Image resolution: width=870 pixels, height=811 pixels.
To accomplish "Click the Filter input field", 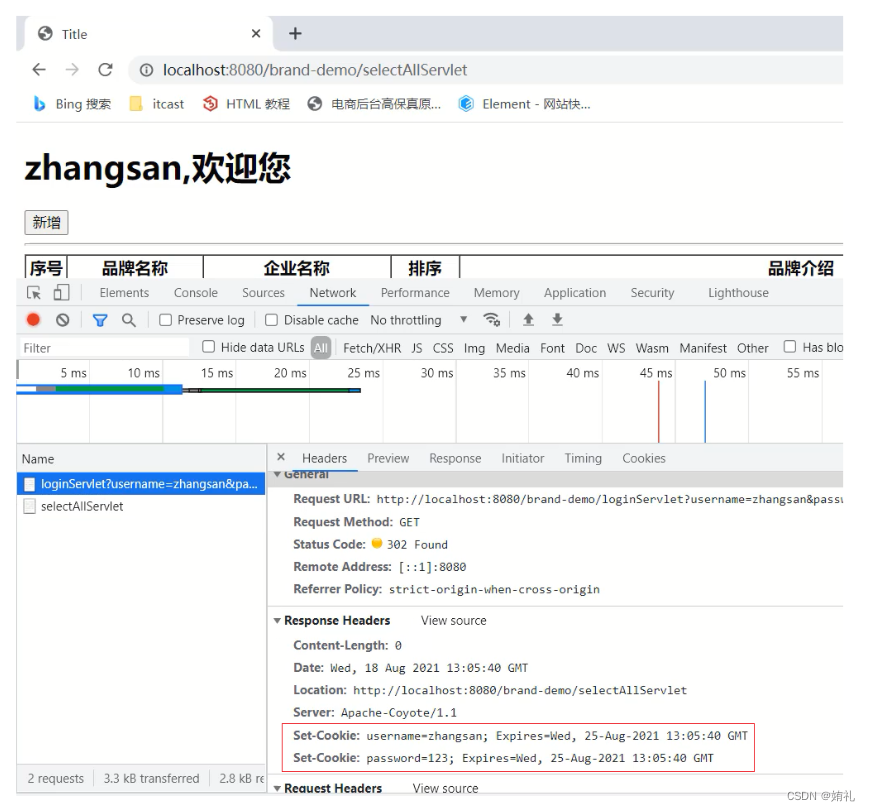I will click(104, 348).
